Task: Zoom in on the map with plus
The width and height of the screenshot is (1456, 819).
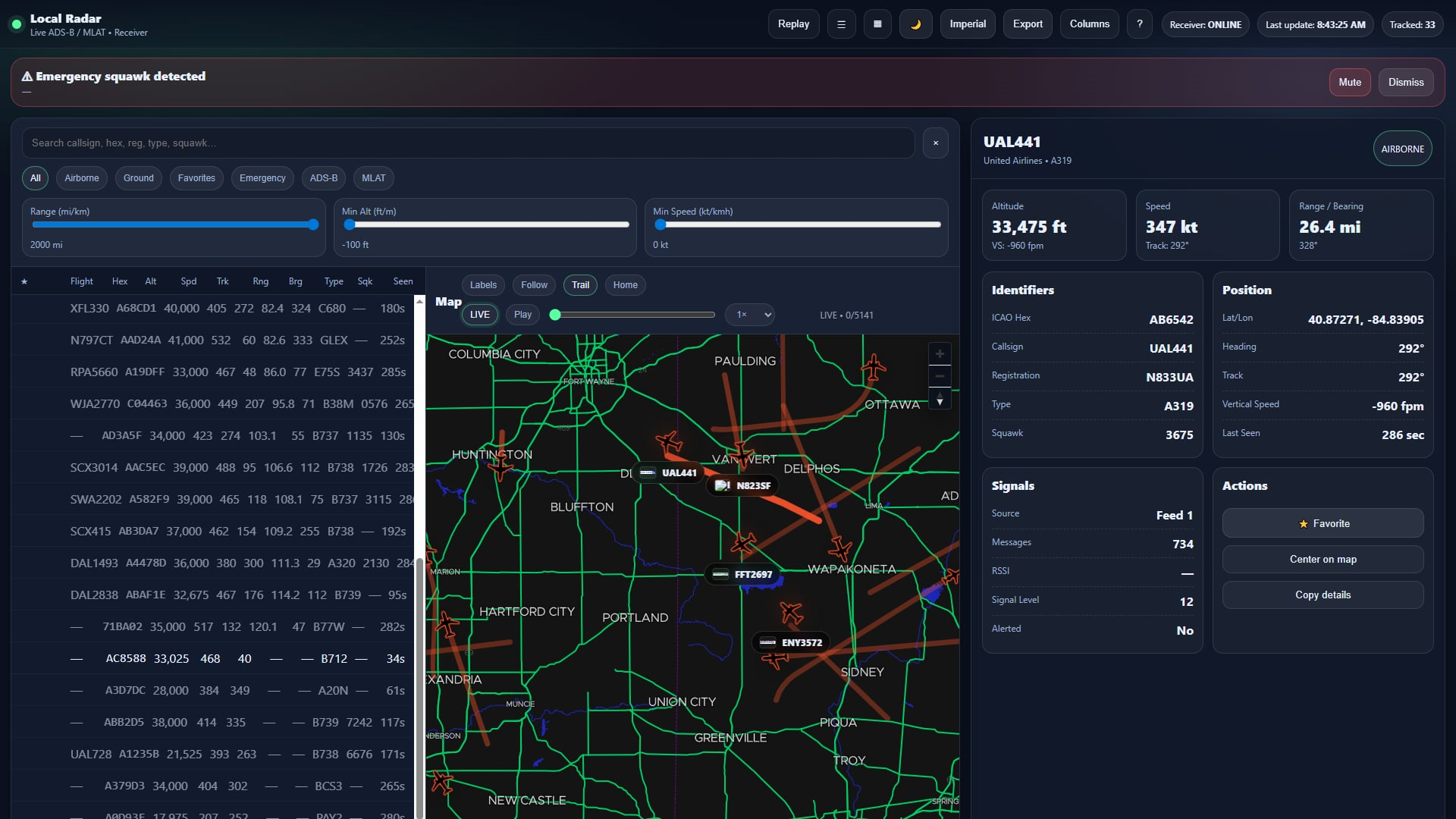Action: click(x=940, y=354)
